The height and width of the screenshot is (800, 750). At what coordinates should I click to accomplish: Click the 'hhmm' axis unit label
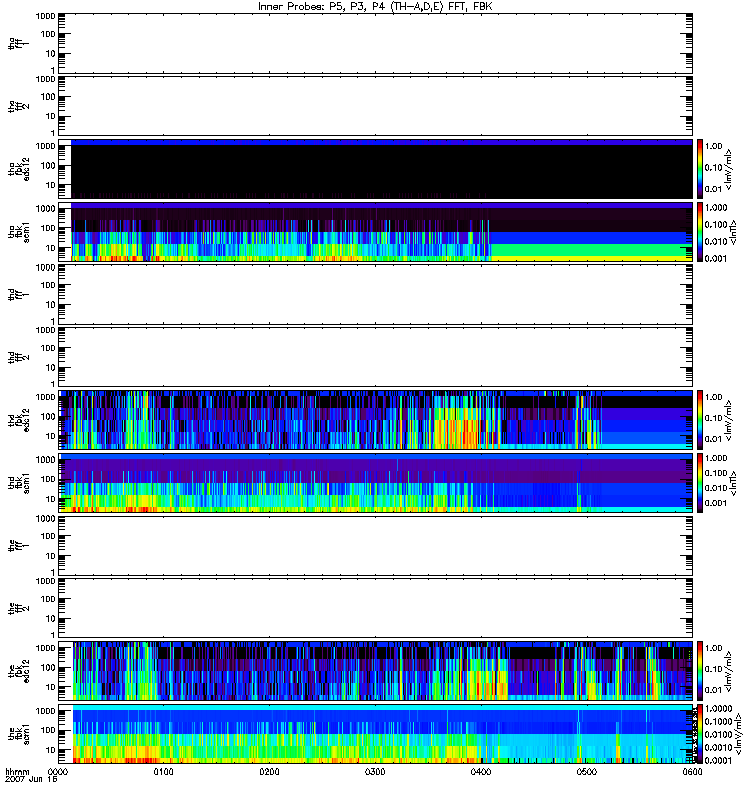coord(17,772)
